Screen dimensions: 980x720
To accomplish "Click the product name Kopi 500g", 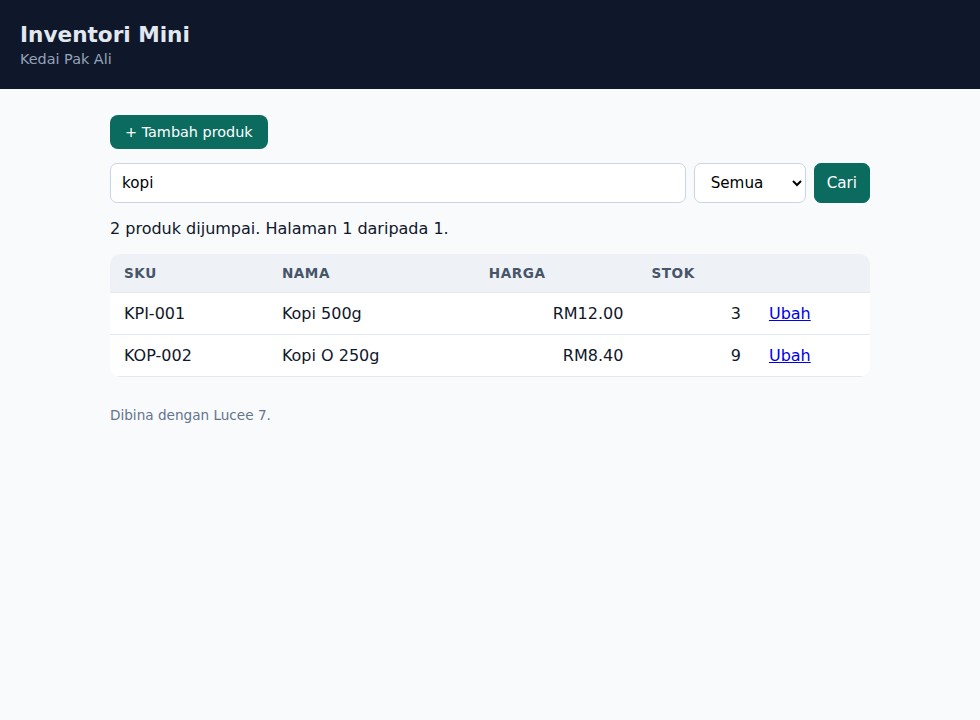I will (322, 313).
